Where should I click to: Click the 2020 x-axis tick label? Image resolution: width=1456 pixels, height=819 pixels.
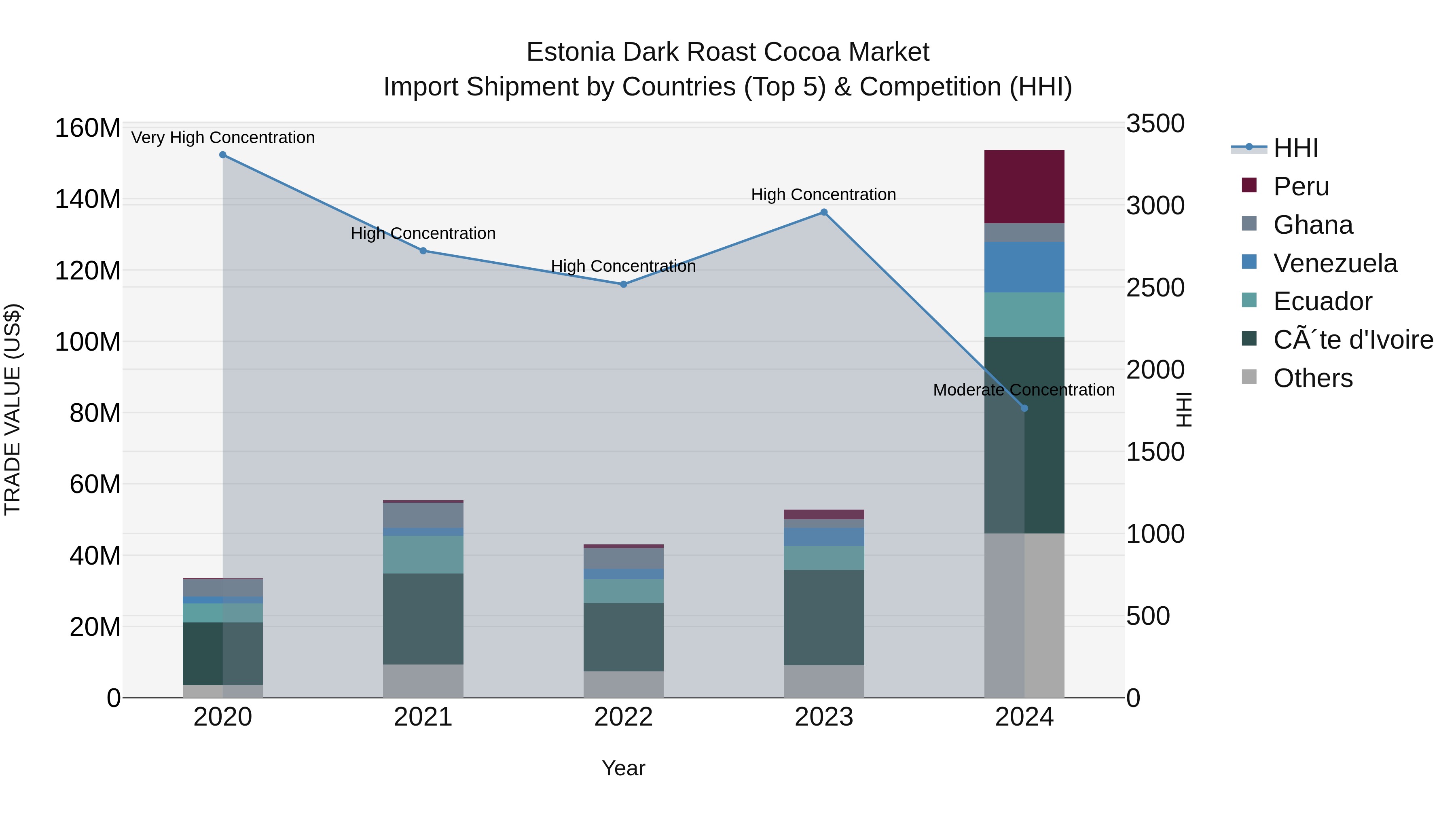click(223, 717)
